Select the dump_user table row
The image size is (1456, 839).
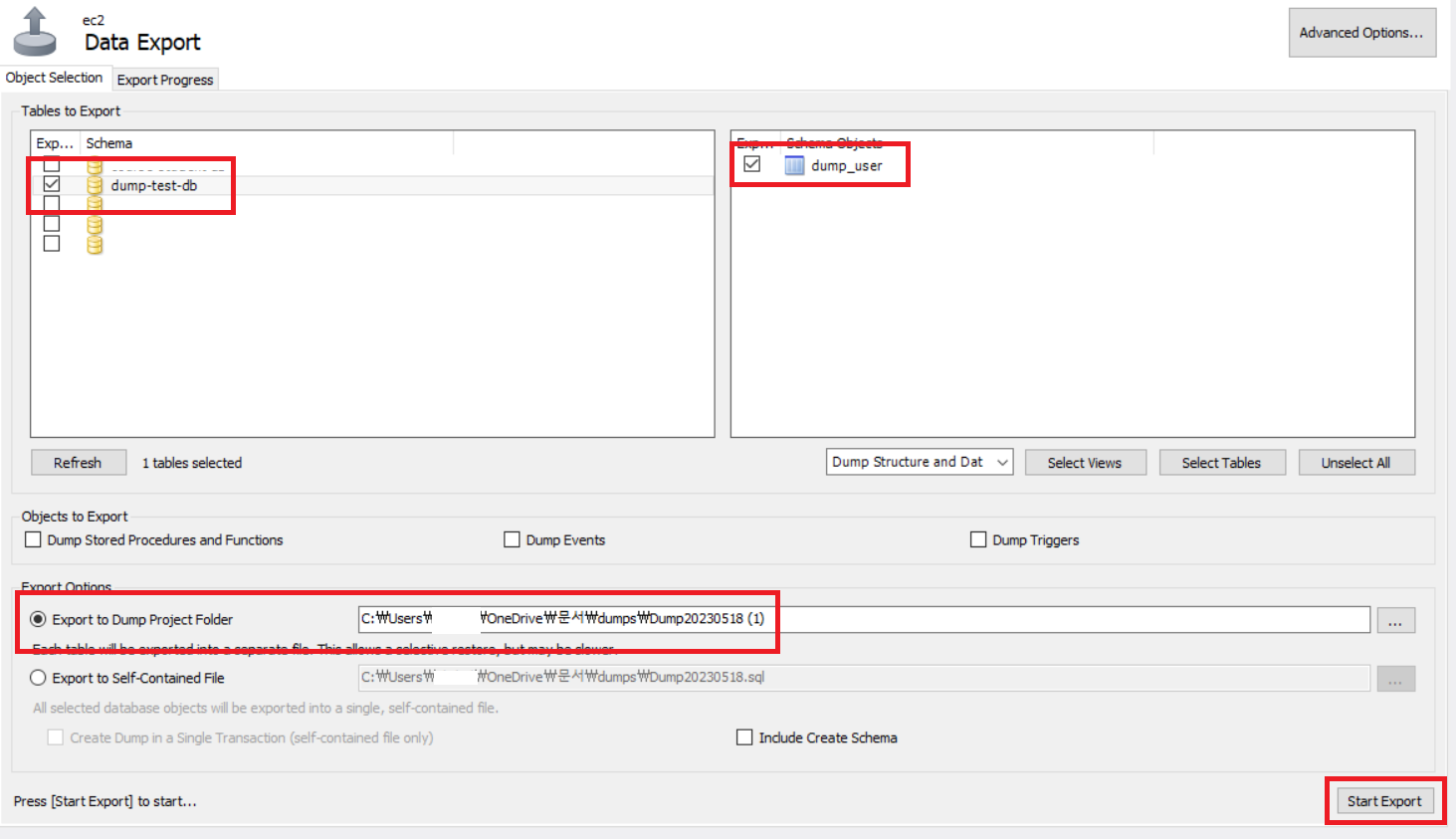coord(1072,165)
